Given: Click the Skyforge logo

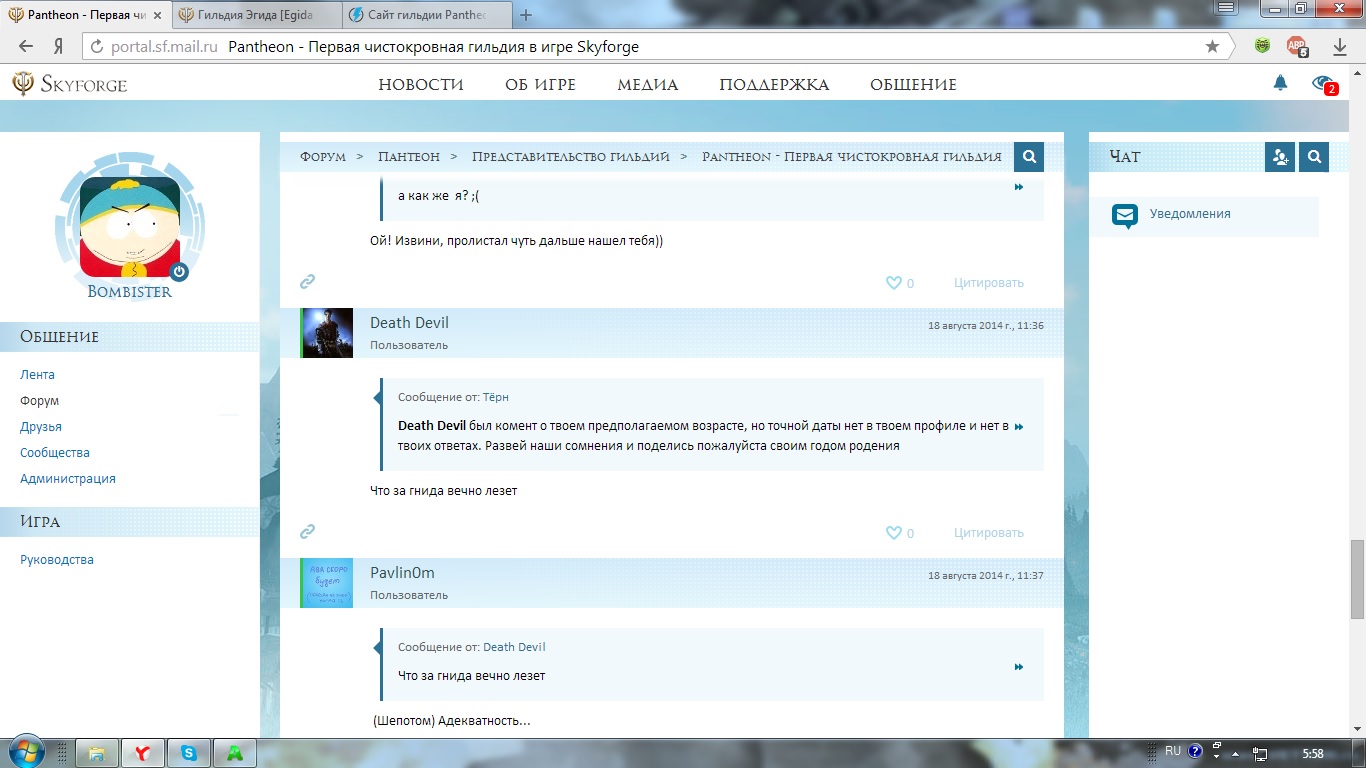Looking at the screenshot, I should [69, 84].
